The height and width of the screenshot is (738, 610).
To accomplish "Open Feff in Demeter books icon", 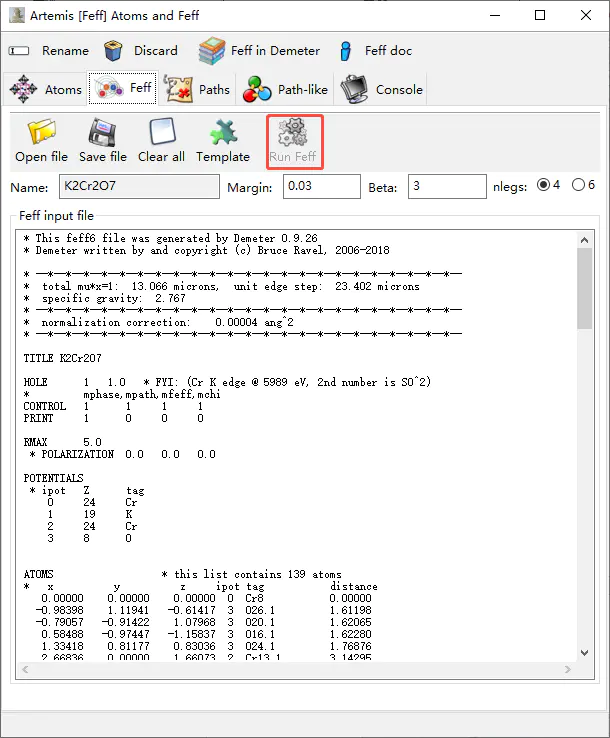I will 211,51.
